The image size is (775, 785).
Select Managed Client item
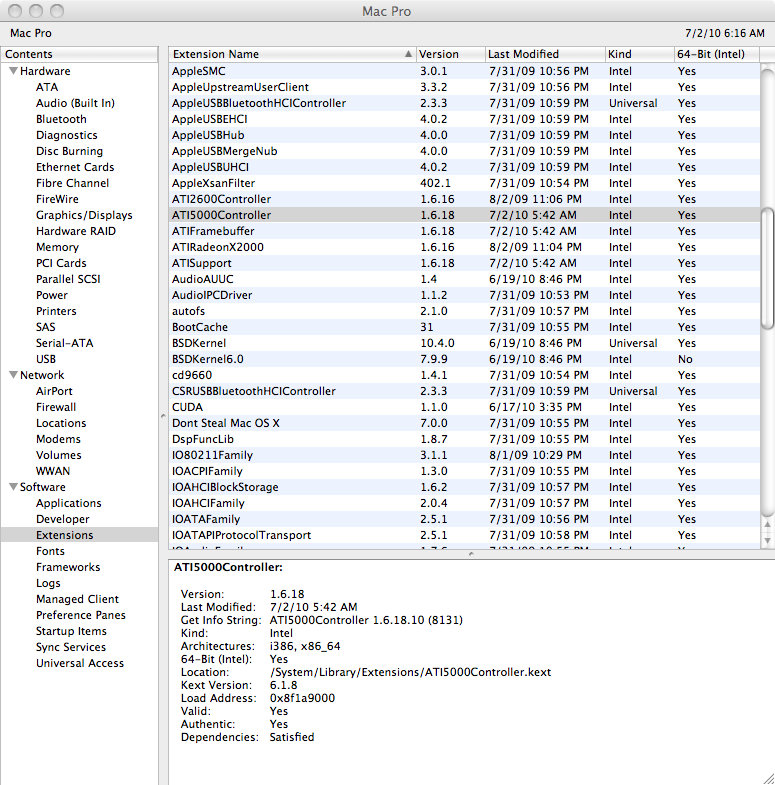point(77,599)
